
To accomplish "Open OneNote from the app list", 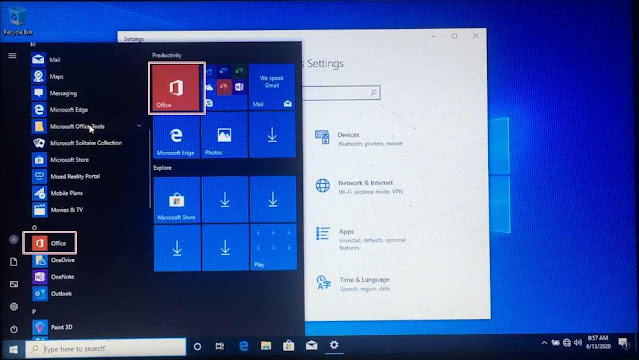I will 53,277.
